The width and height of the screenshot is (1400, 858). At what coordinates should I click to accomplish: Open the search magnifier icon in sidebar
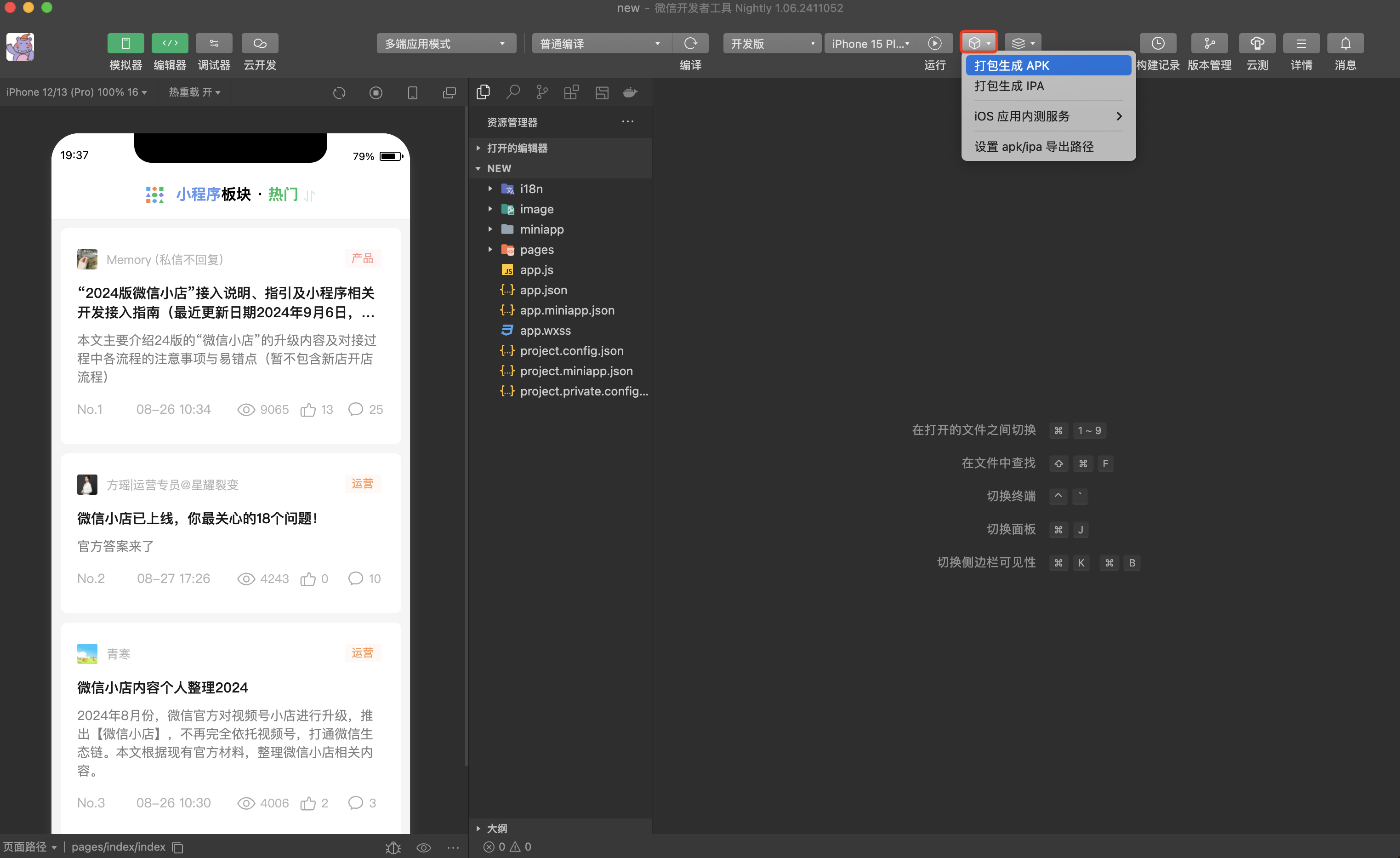(513, 92)
